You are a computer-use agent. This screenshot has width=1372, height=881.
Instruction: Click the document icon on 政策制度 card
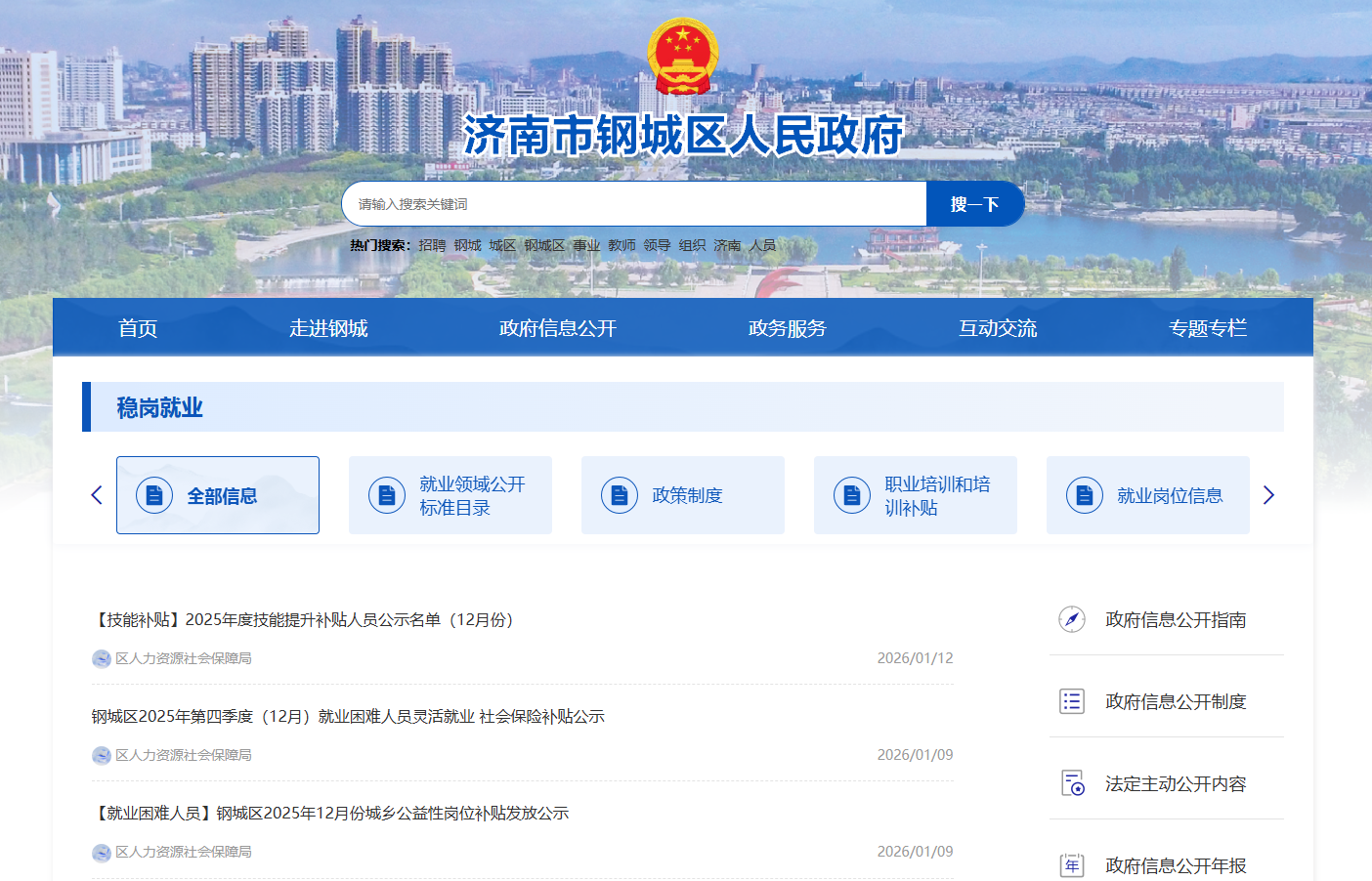[x=620, y=495]
